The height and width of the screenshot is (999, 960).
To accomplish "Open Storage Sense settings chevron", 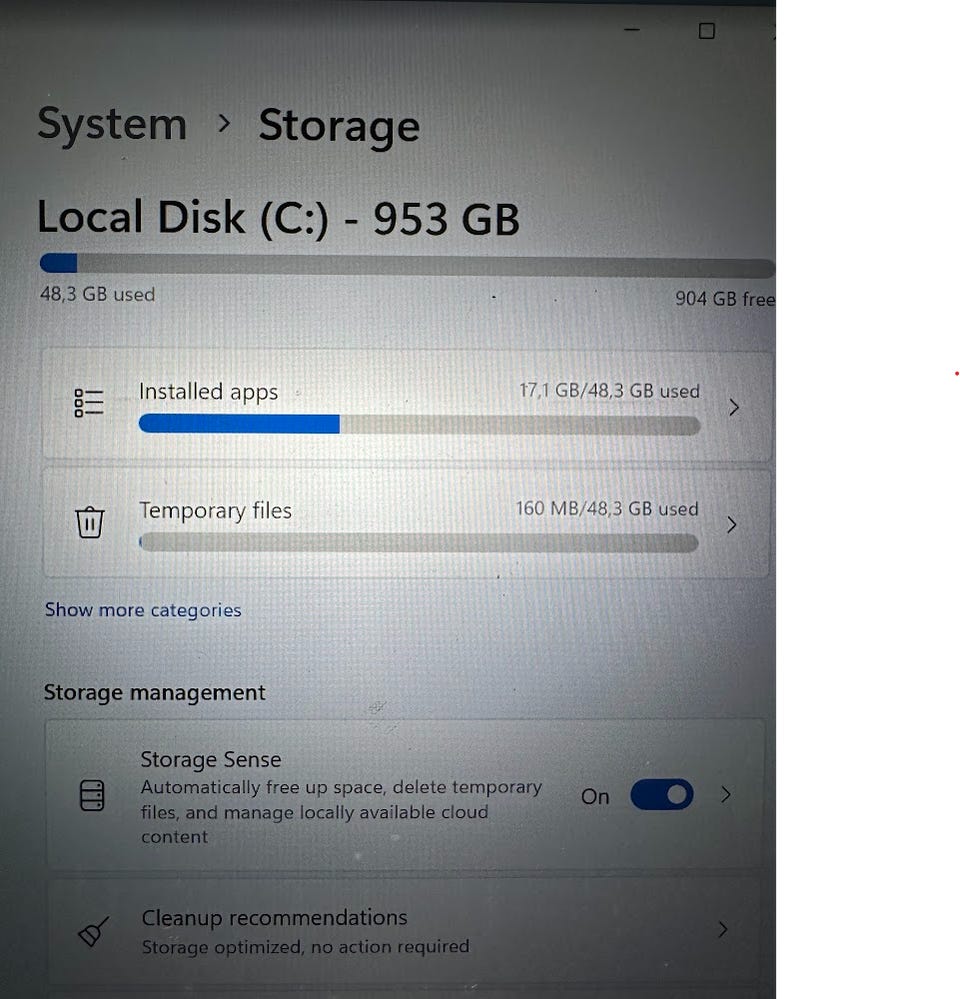I will pyautogui.click(x=726, y=795).
